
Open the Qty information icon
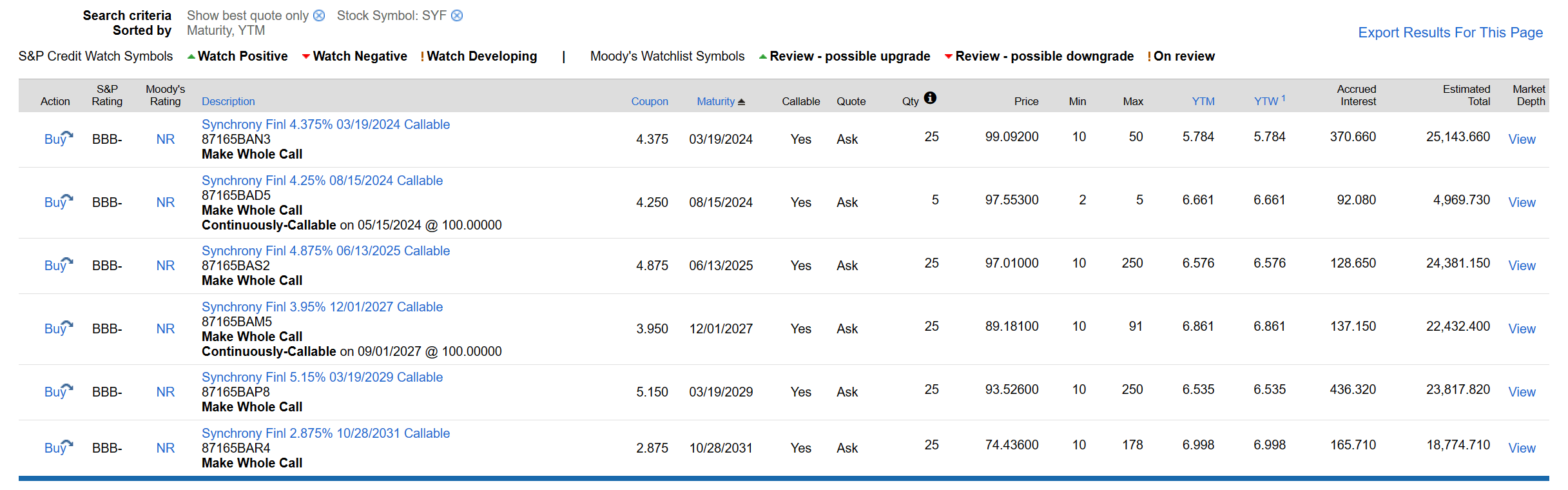tap(930, 98)
